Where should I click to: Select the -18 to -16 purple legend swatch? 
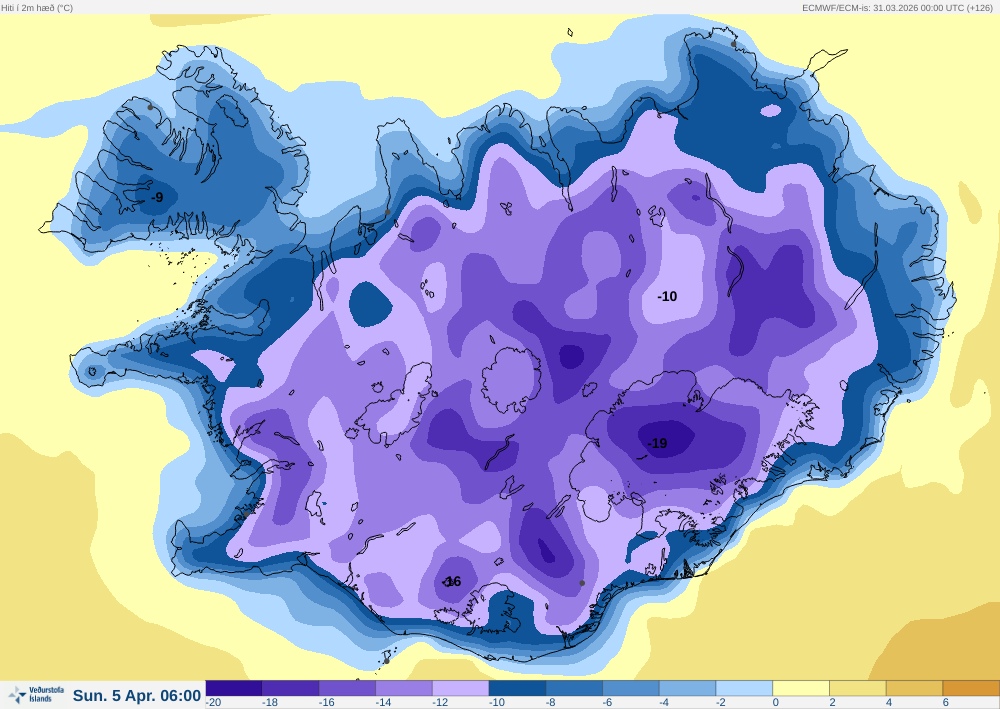(291, 688)
